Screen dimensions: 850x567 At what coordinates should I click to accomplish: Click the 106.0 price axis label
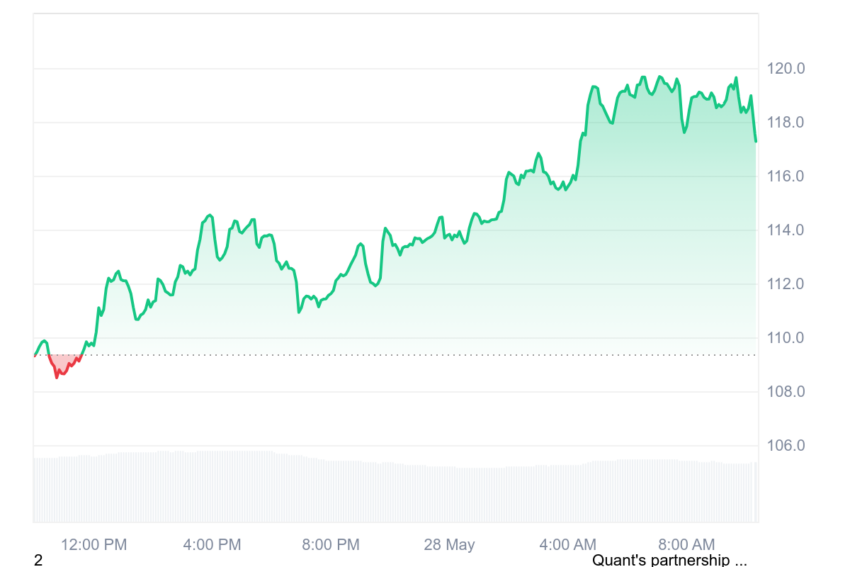click(785, 445)
